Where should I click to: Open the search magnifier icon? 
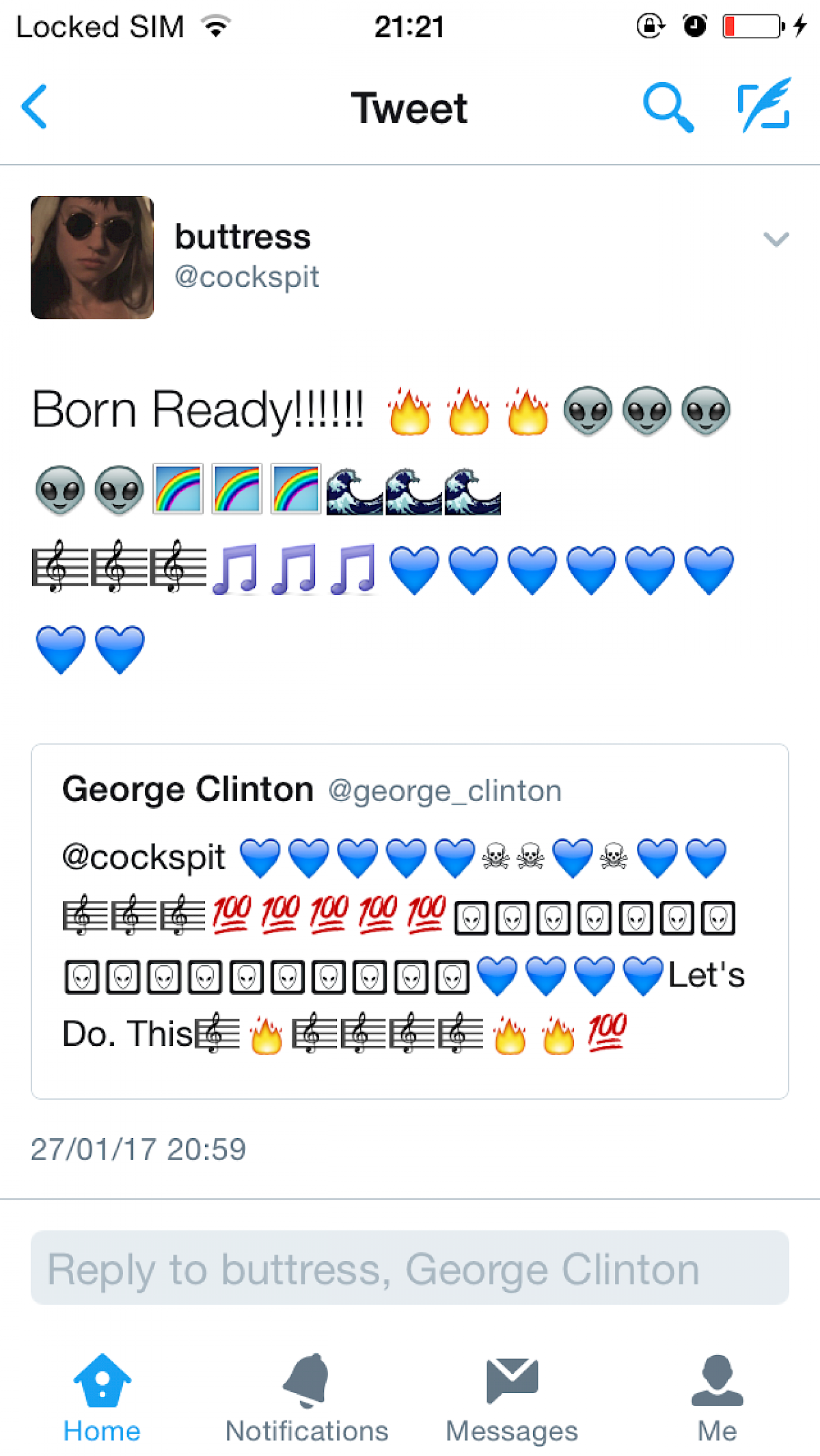coord(668,107)
